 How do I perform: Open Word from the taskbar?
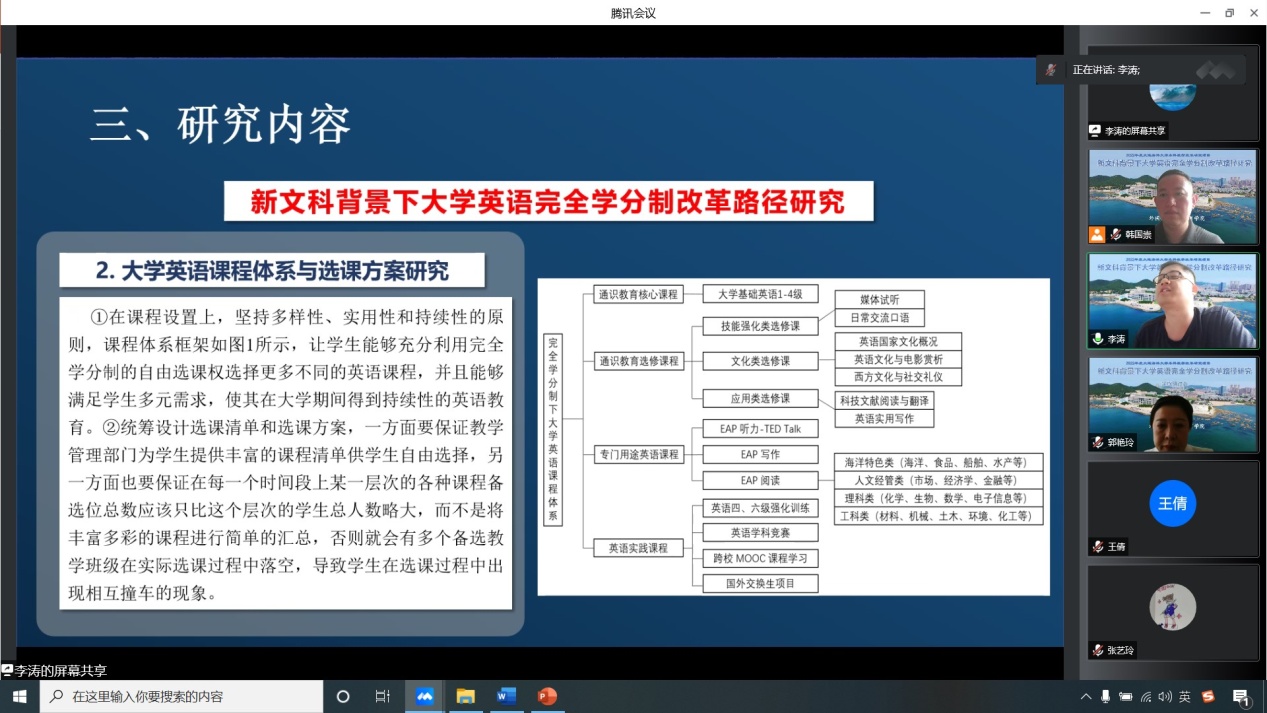(506, 696)
